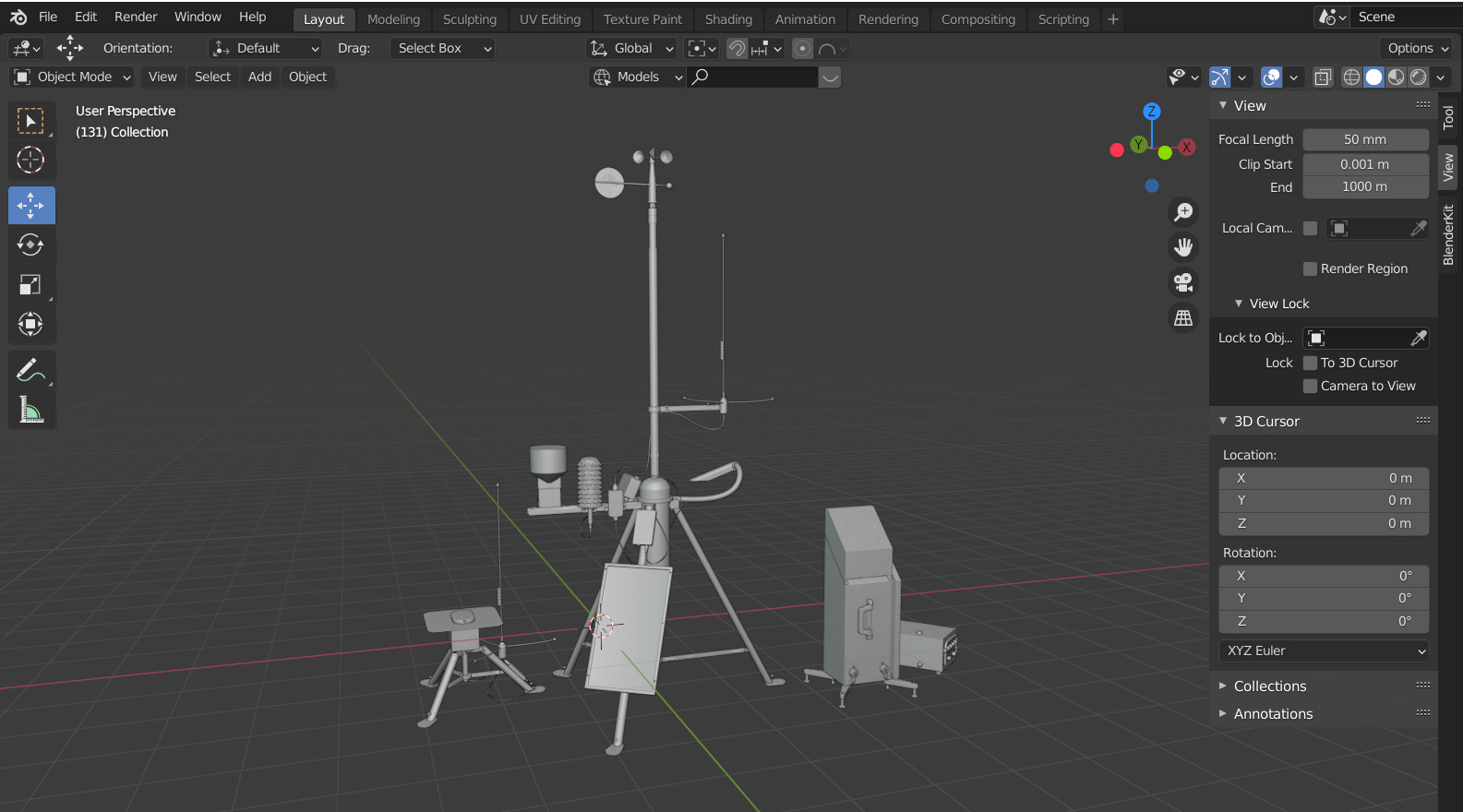This screenshot has width=1463, height=812.
Task: Pick the 3D Cursor tool
Action: 30,161
